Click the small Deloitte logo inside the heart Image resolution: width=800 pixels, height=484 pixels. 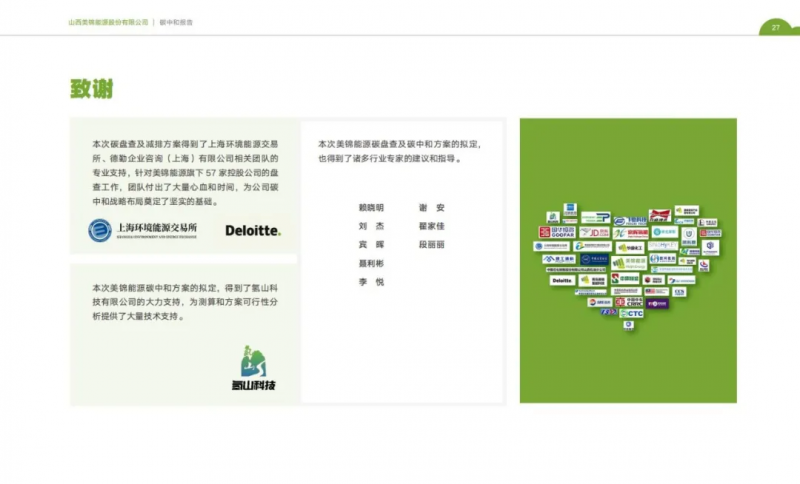click(562, 281)
